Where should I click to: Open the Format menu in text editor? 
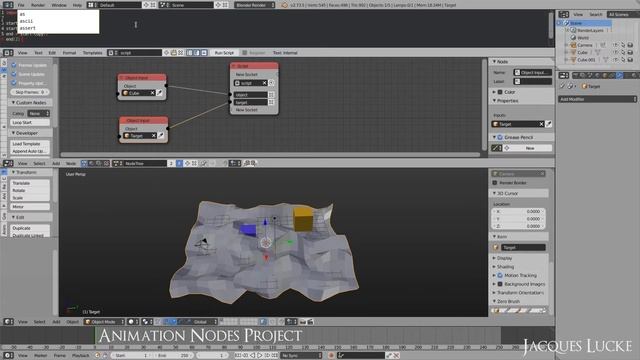pos(69,53)
